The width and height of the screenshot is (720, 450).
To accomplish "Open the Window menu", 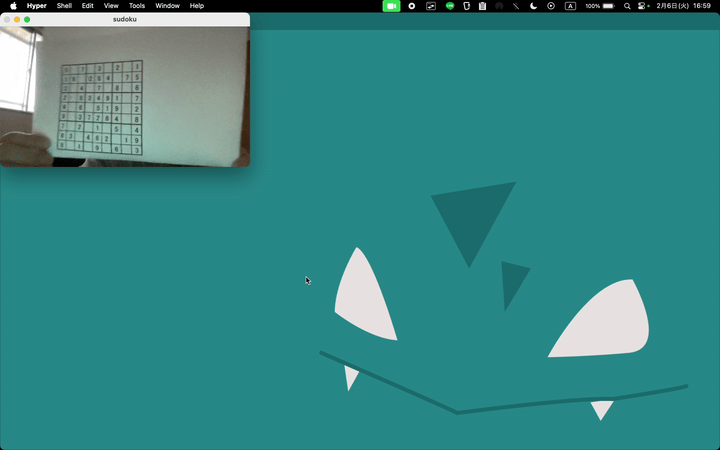I will [167, 6].
